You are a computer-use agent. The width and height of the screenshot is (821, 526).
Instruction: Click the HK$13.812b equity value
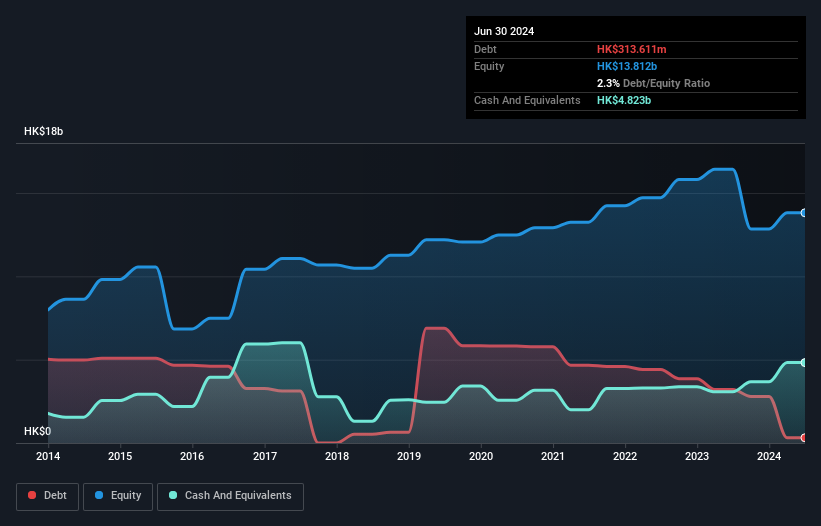(627, 66)
